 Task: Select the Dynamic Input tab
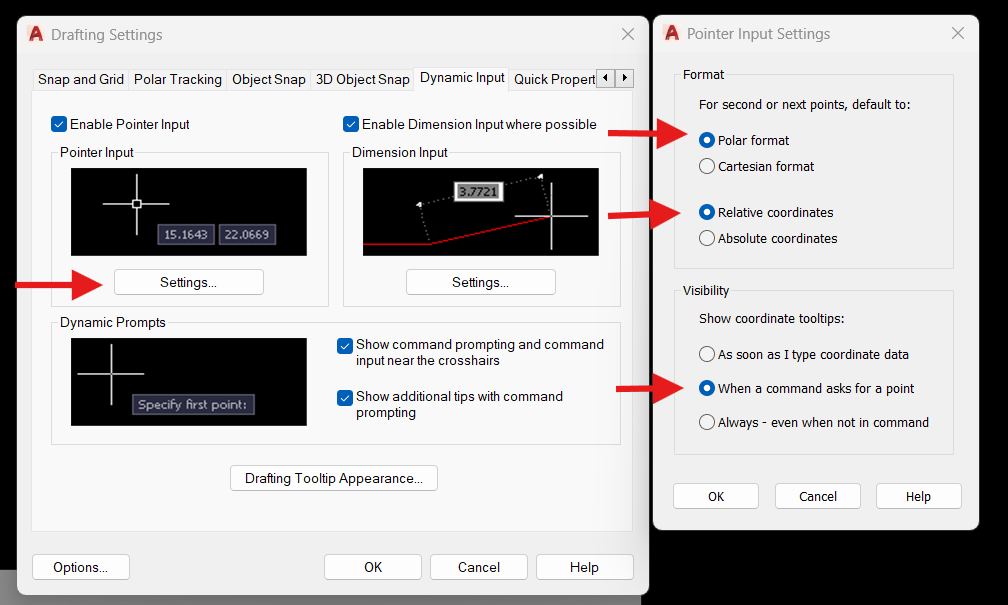coord(462,78)
